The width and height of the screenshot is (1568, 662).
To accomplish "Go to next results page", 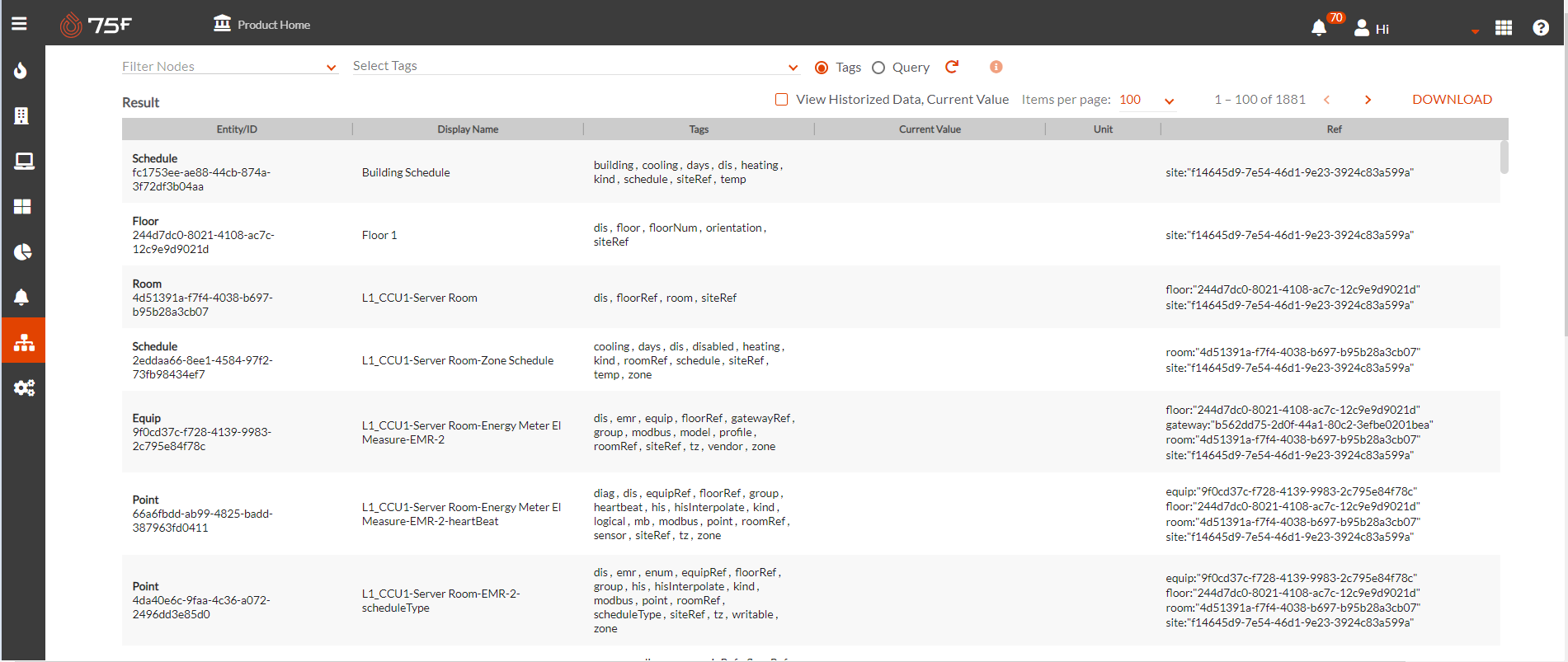I will [x=1368, y=100].
